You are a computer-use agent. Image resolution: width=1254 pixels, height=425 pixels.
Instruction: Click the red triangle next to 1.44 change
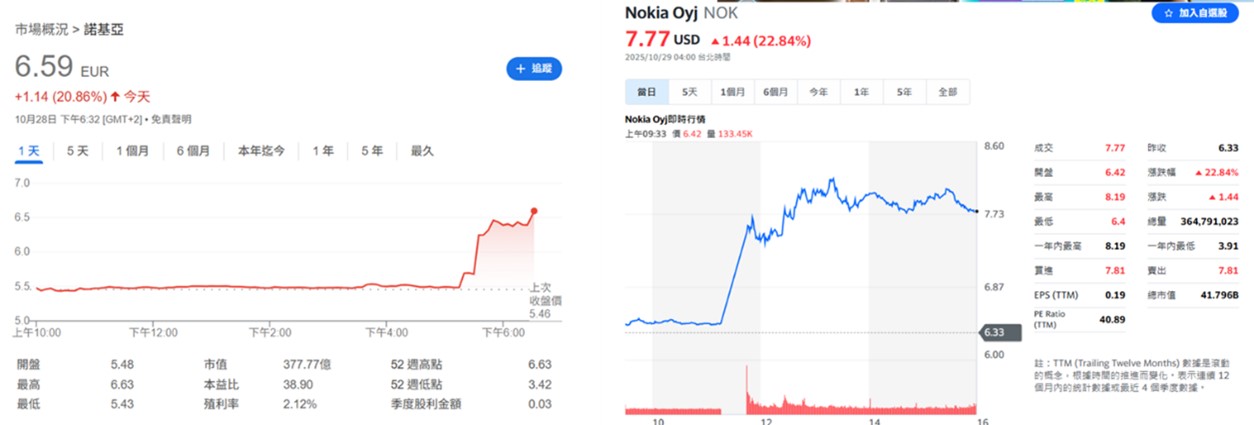pyautogui.click(x=715, y=41)
